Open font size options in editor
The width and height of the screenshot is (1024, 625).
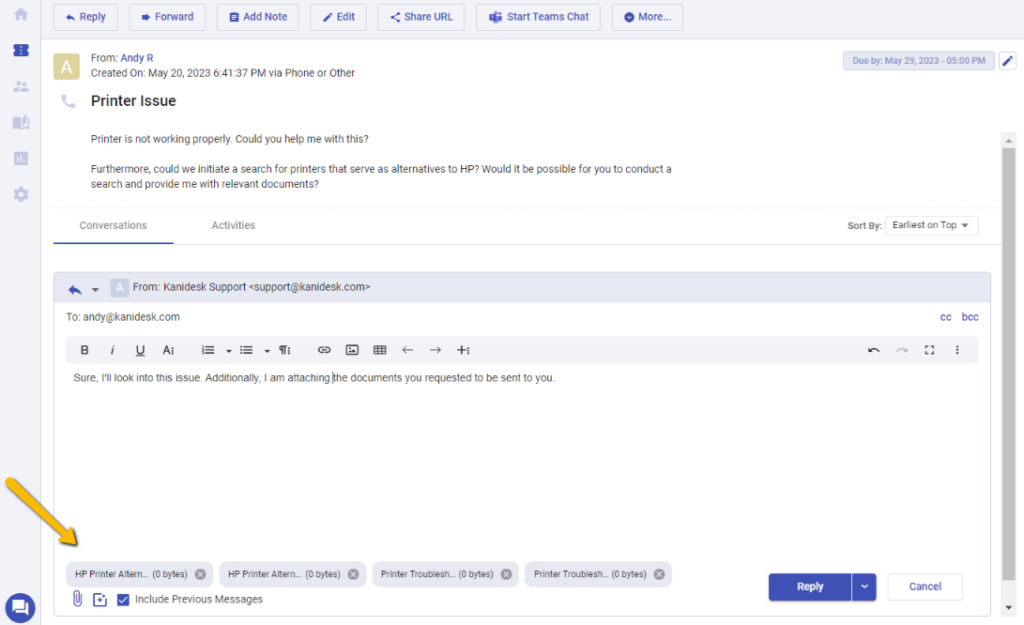point(168,350)
